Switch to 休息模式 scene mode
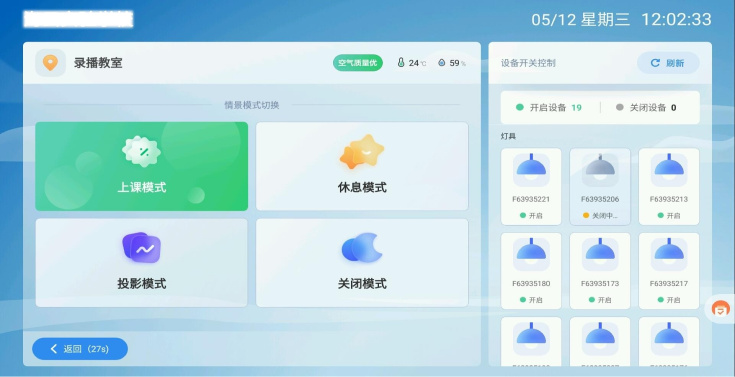The height and width of the screenshot is (377, 735). [362, 166]
